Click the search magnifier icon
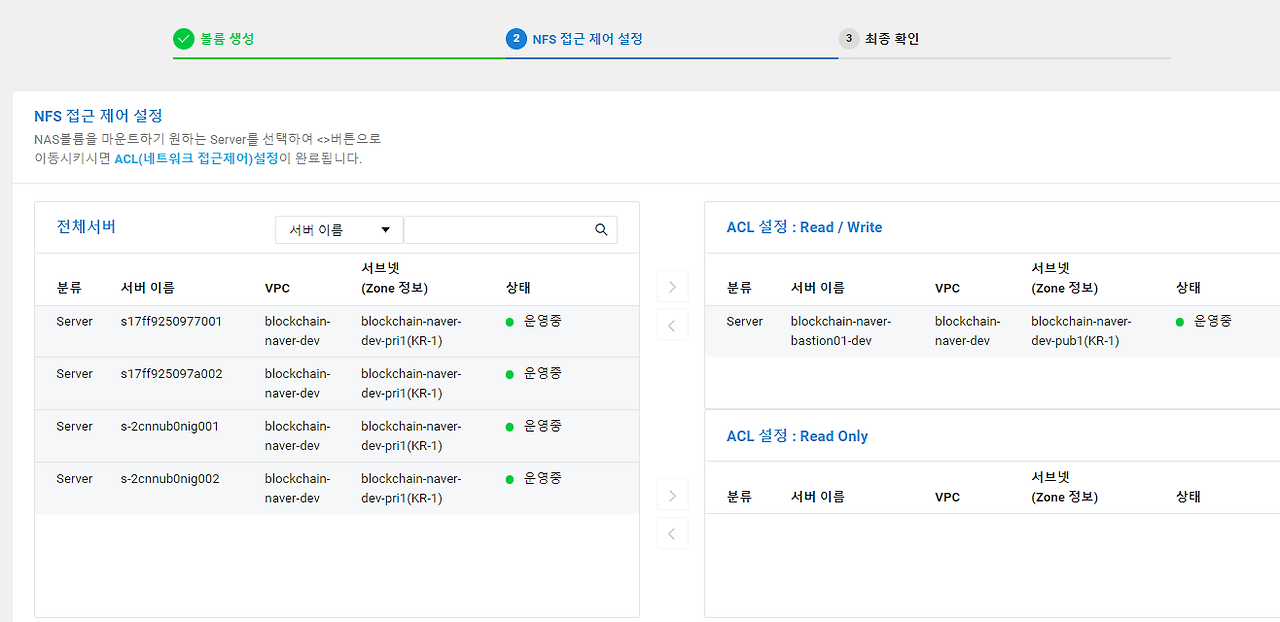The height and width of the screenshot is (622, 1280). pyautogui.click(x=601, y=230)
